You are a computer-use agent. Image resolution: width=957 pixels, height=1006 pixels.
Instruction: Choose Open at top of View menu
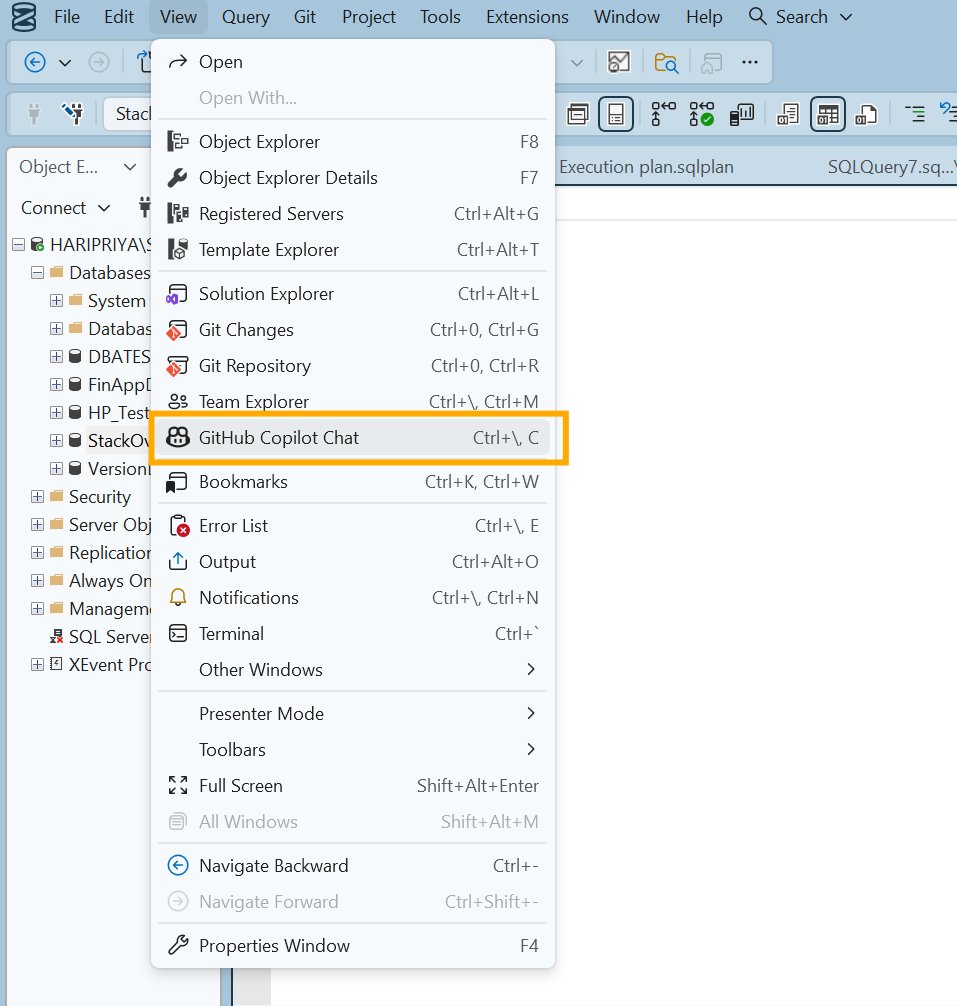(353, 62)
